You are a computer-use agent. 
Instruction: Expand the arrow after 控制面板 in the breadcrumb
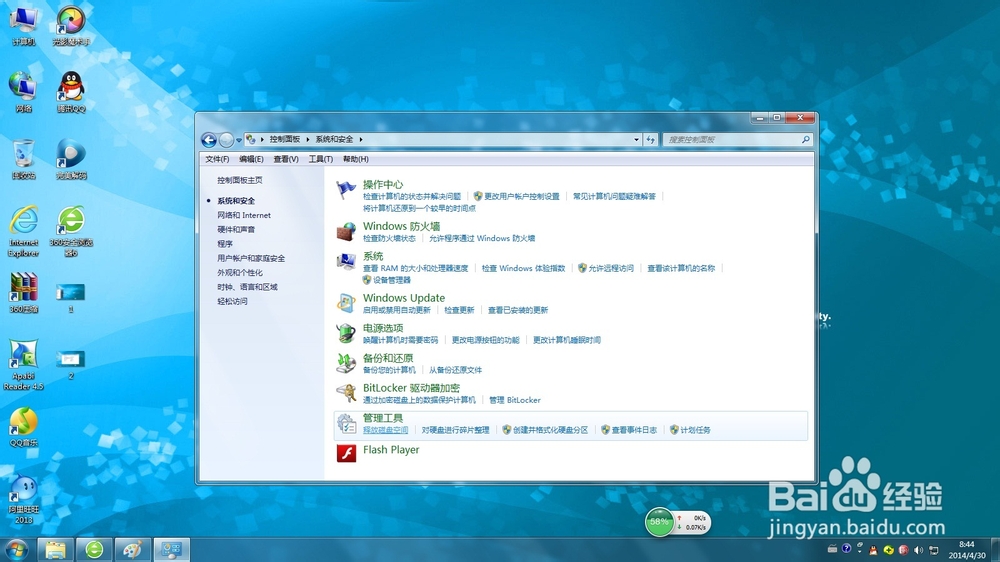(x=307, y=139)
